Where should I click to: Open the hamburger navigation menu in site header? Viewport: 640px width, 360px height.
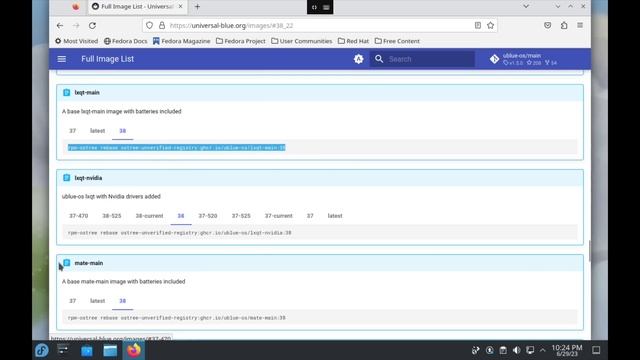point(62,59)
